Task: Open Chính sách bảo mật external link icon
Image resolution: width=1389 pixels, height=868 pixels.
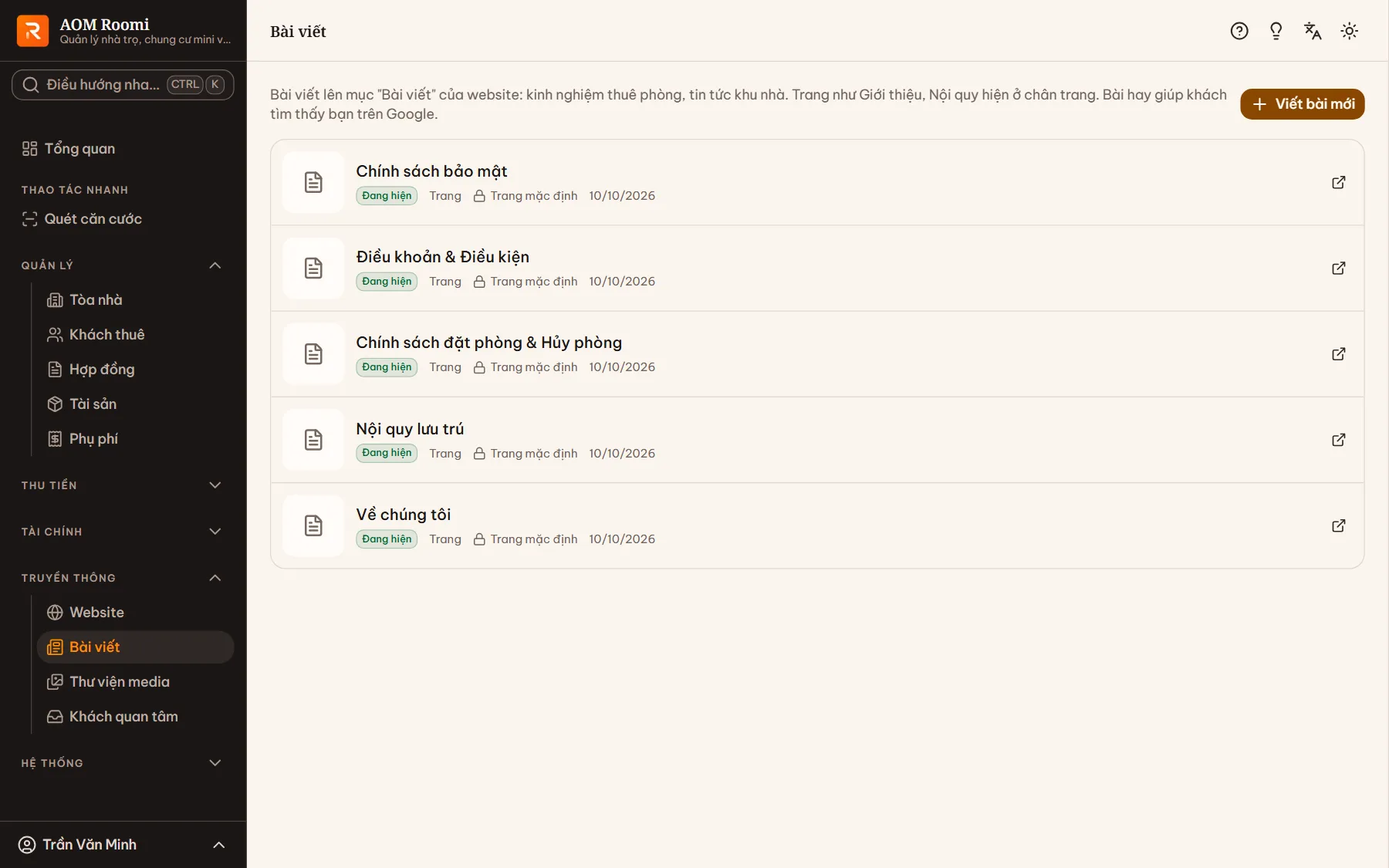Action: tap(1338, 182)
